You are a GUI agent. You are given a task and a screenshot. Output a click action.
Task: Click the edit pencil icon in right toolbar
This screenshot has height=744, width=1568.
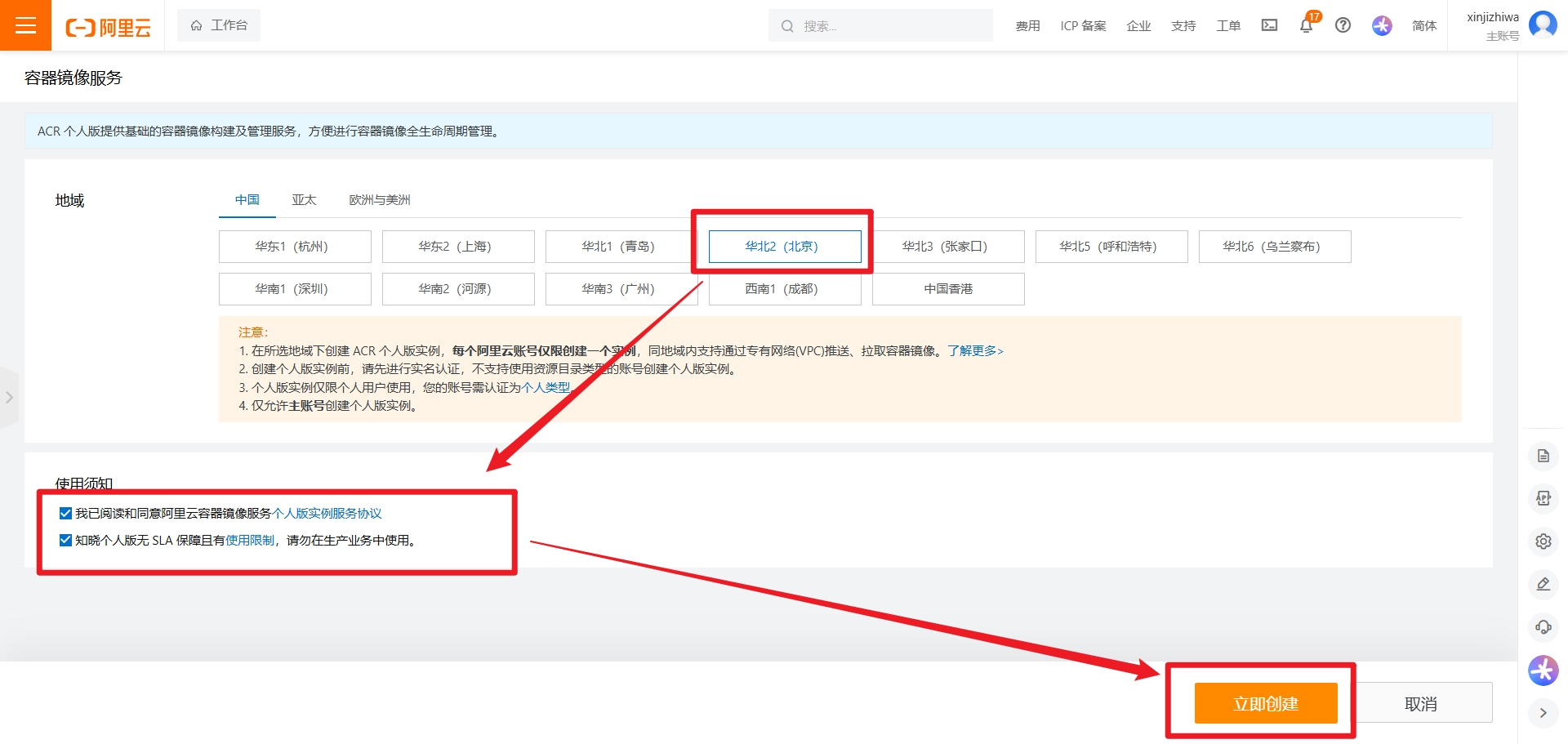tap(1543, 584)
